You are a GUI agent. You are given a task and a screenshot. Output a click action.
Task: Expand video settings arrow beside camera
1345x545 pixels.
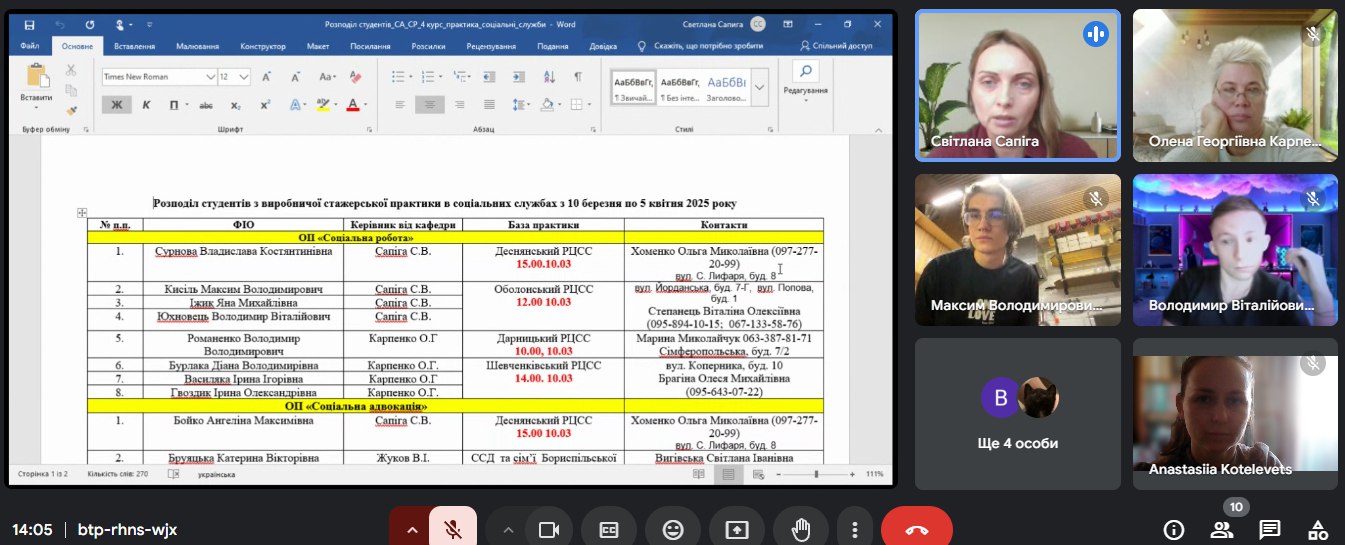pos(509,529)
